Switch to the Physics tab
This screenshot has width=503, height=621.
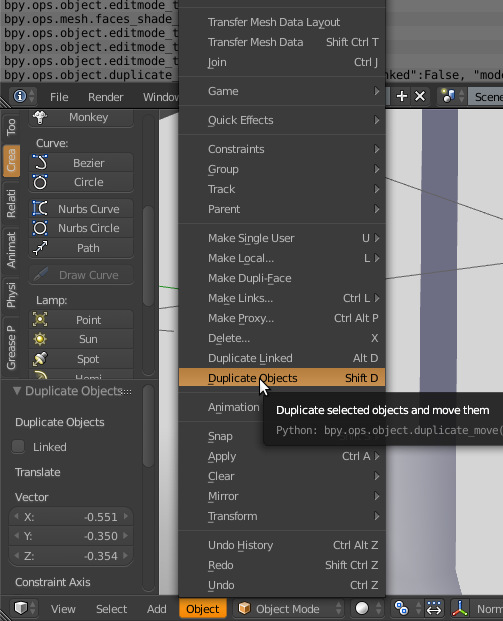[x=11, y=294]
